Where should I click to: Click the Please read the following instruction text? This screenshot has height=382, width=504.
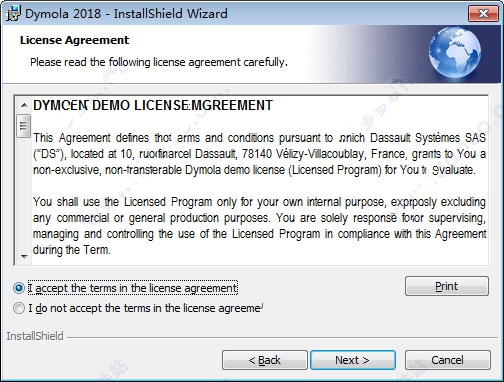point(159,62)
